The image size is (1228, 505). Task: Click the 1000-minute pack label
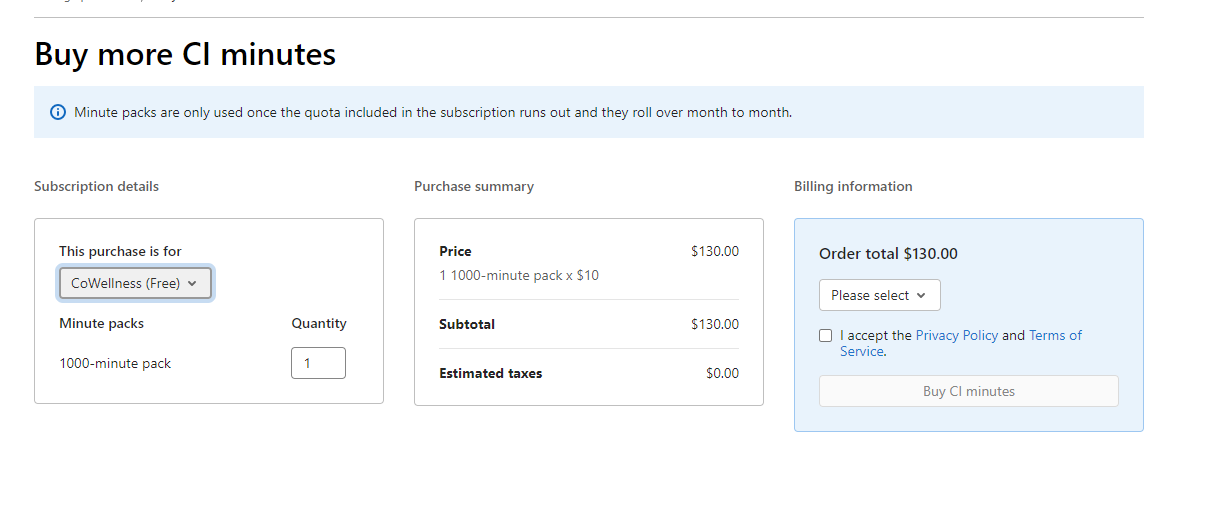(115, 363)
